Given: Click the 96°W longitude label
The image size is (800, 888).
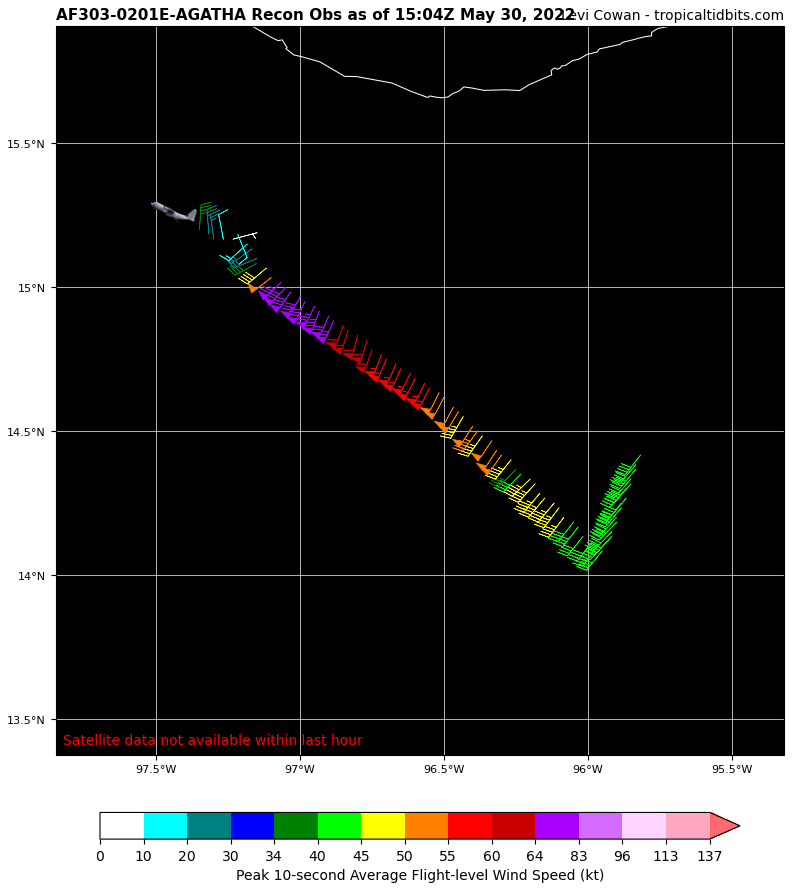Looking at the screenshot, I should coord(588,769).
